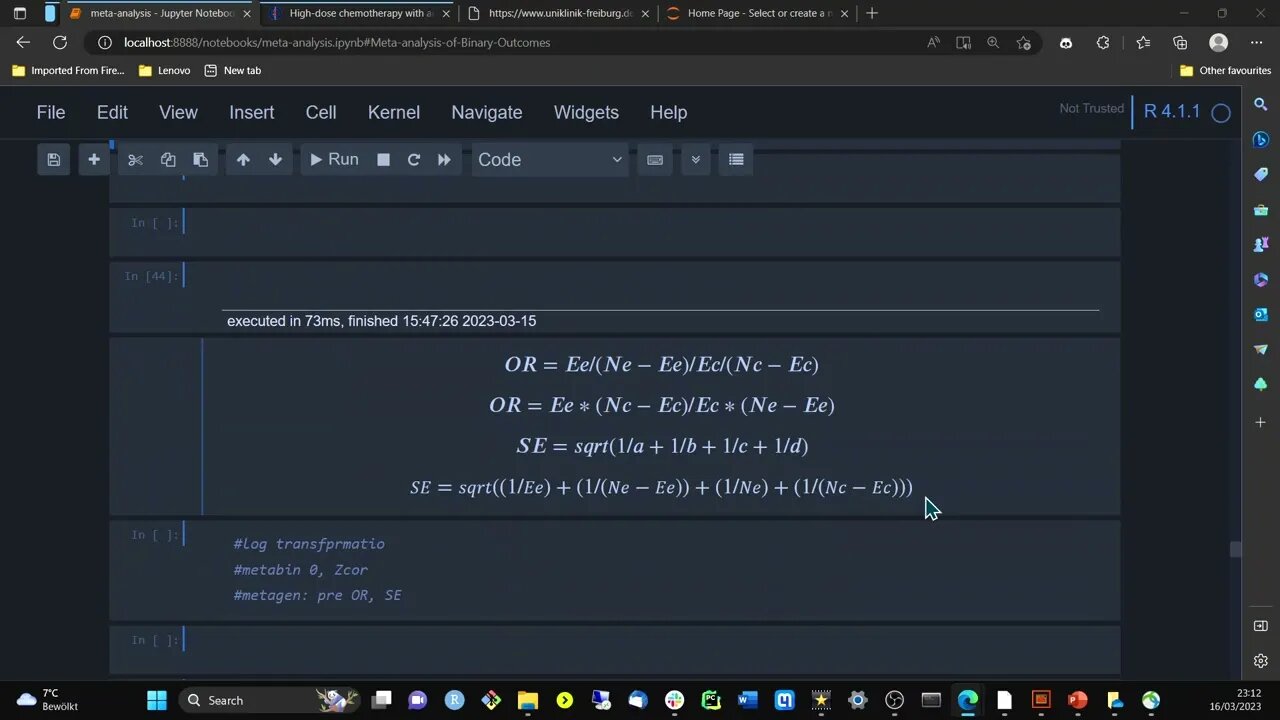Open browser Collections icon
The width and height of the screenshot is (1280, 720).
[x=1180, y=43]
